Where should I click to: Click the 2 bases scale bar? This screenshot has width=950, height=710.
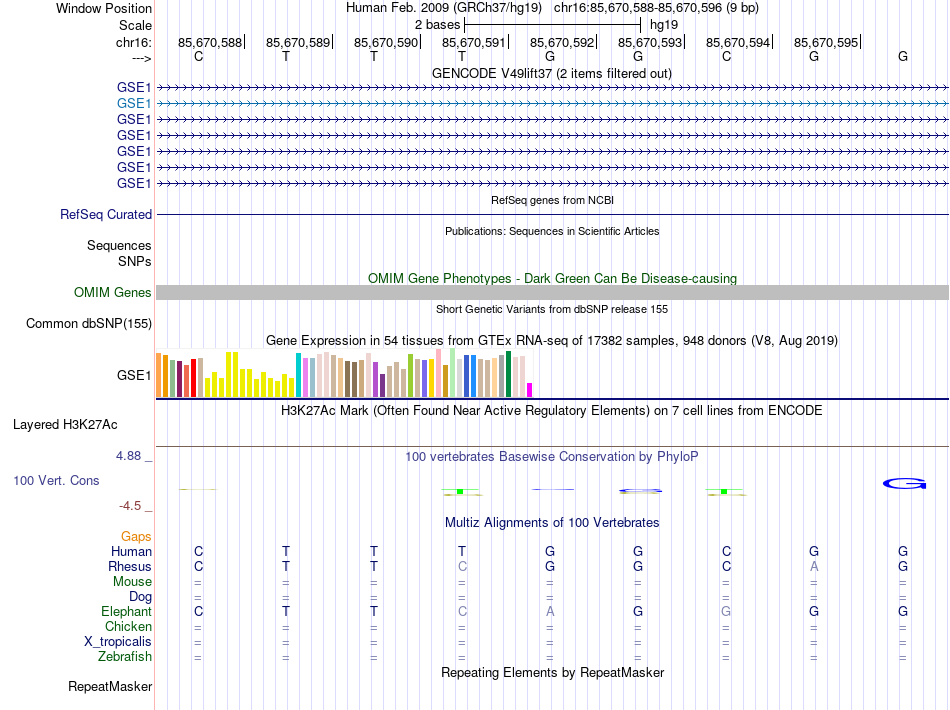552,23
